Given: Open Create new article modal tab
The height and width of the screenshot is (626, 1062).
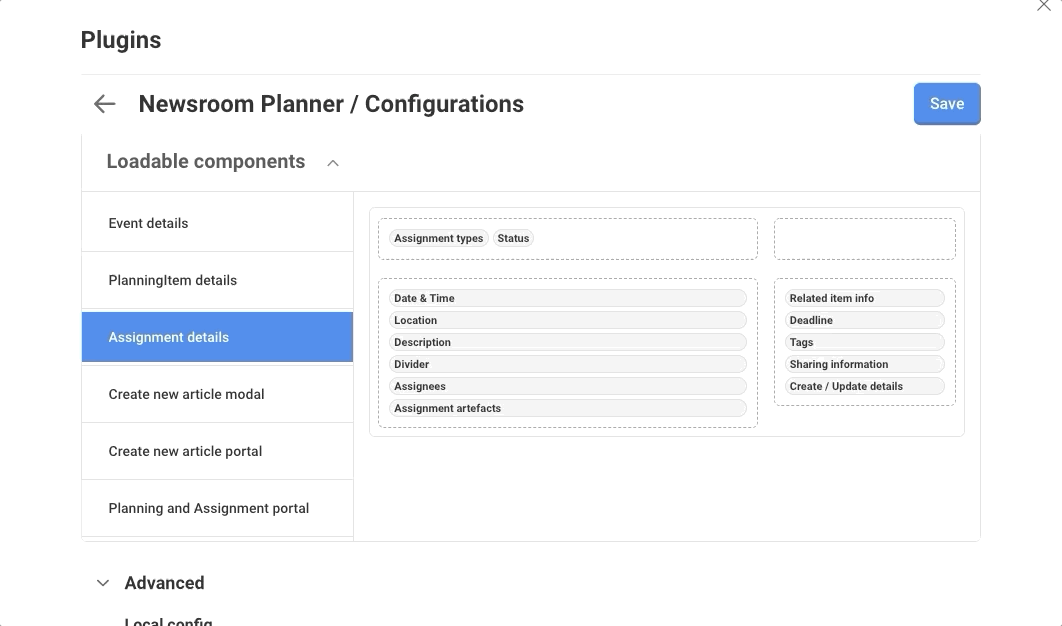Looking at the screenshot, I should click(x=217, y=394).
